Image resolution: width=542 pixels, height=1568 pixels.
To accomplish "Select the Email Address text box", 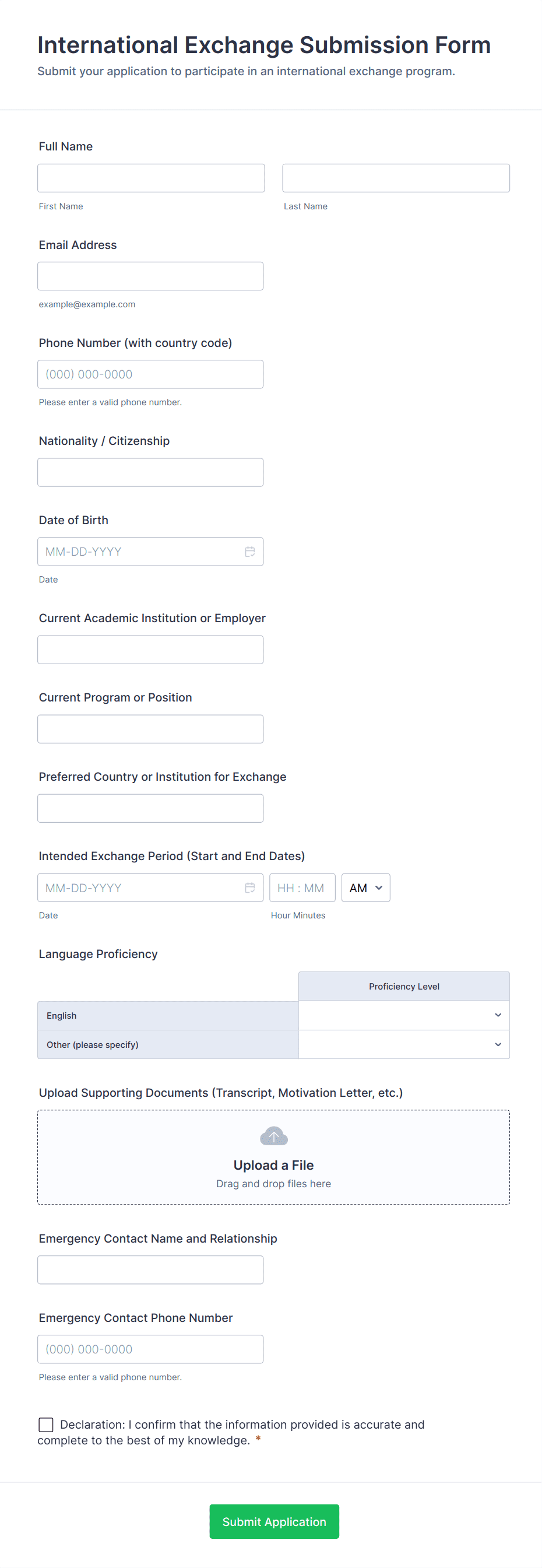I will coord(150,276).
